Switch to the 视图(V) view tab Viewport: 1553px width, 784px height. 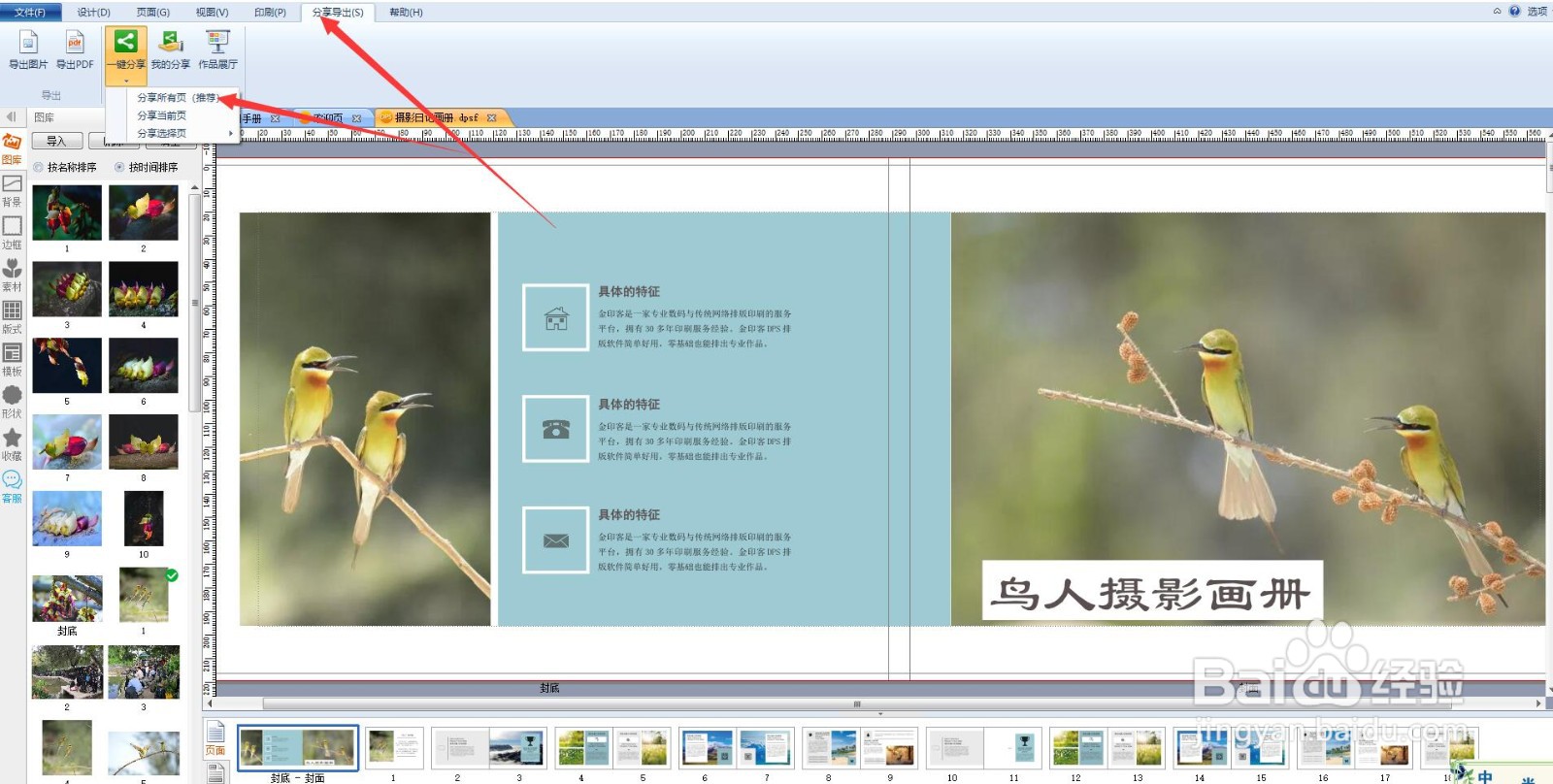(212, 13)
